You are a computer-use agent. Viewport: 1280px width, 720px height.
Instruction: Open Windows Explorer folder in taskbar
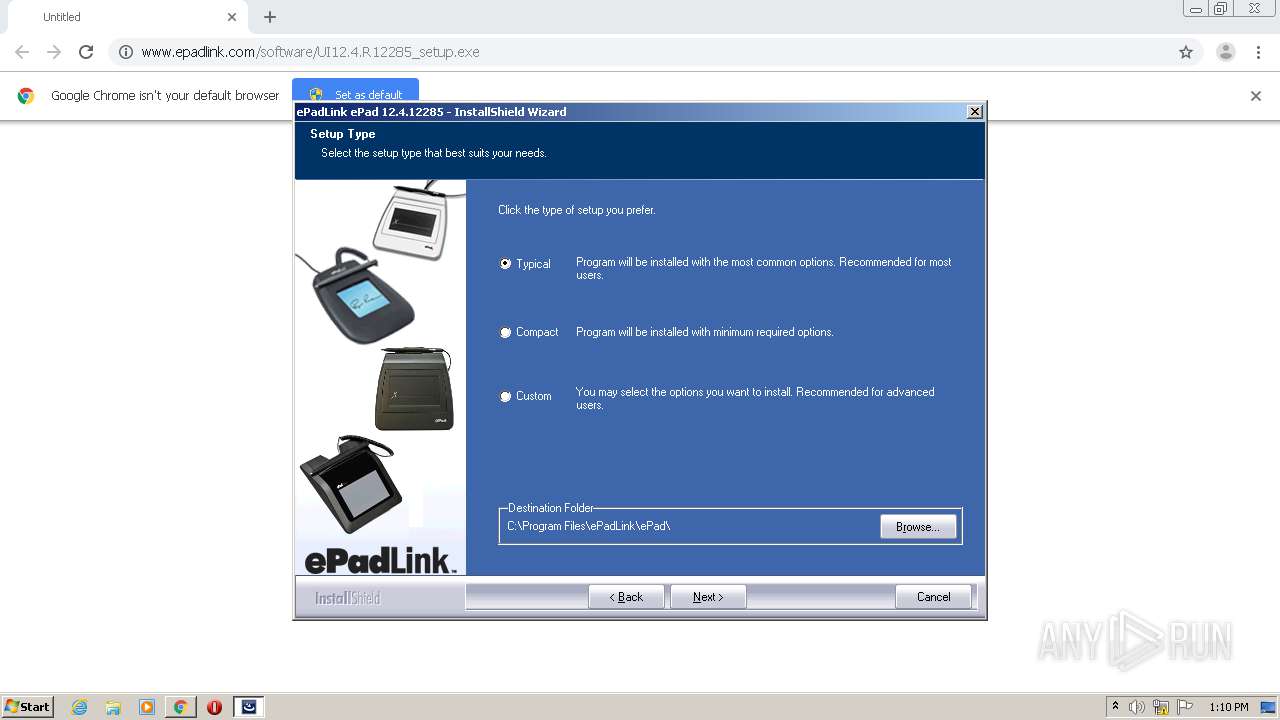[113, 707]
